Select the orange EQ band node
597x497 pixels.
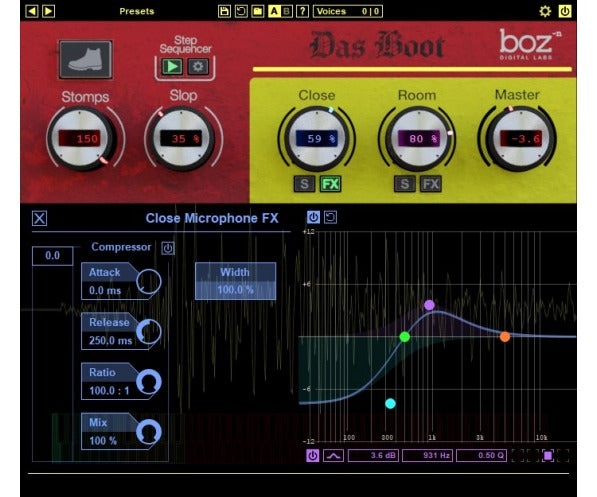(505, 337)
